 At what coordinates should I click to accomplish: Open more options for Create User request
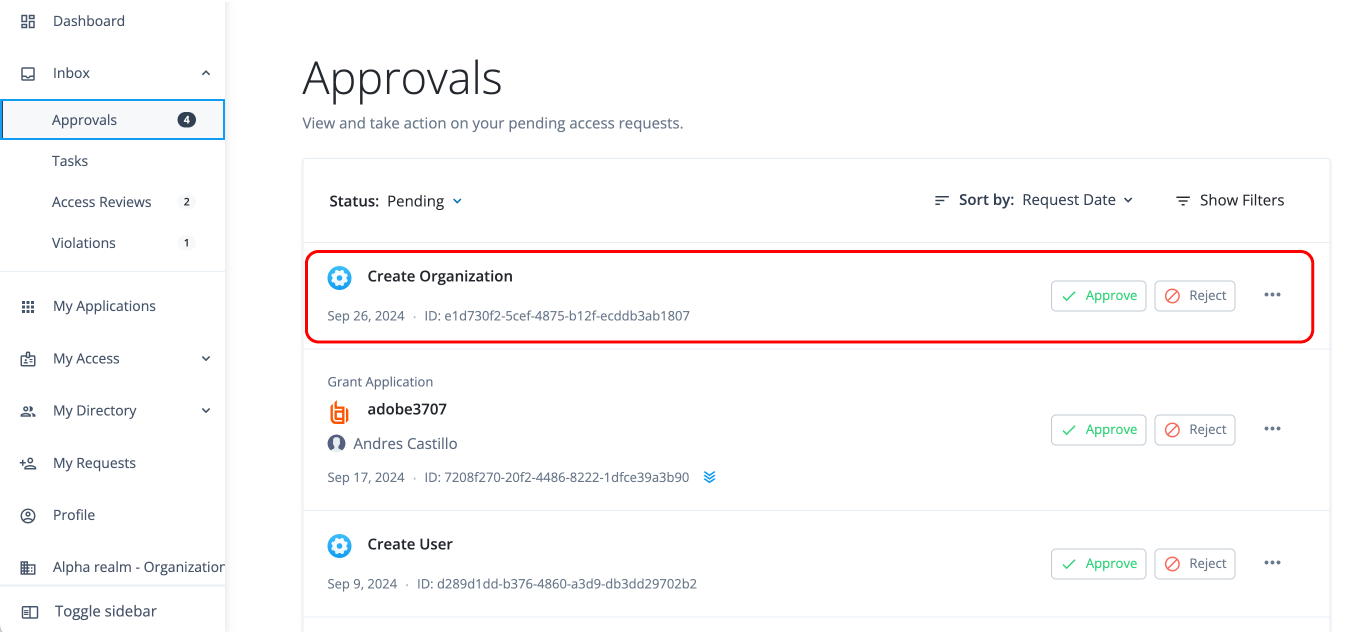(1272, 563)
